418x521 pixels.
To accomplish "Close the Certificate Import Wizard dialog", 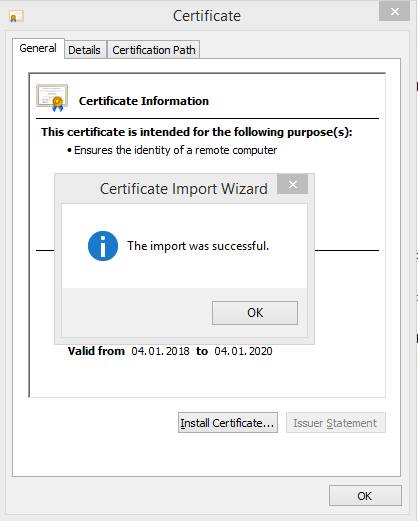I will (x=292, y=184).
